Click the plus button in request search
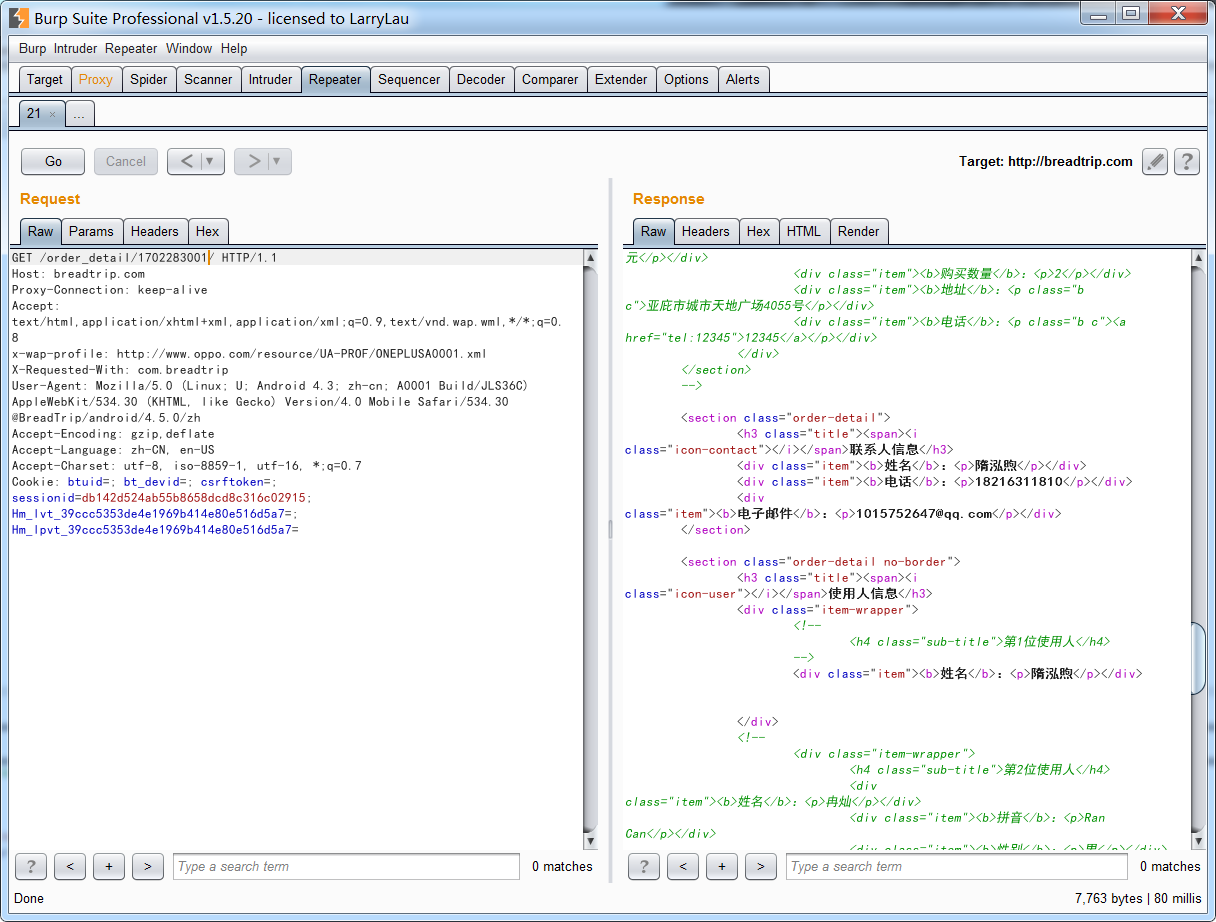Viewport: 1216px width, 922px height. [x=109, y=866]
